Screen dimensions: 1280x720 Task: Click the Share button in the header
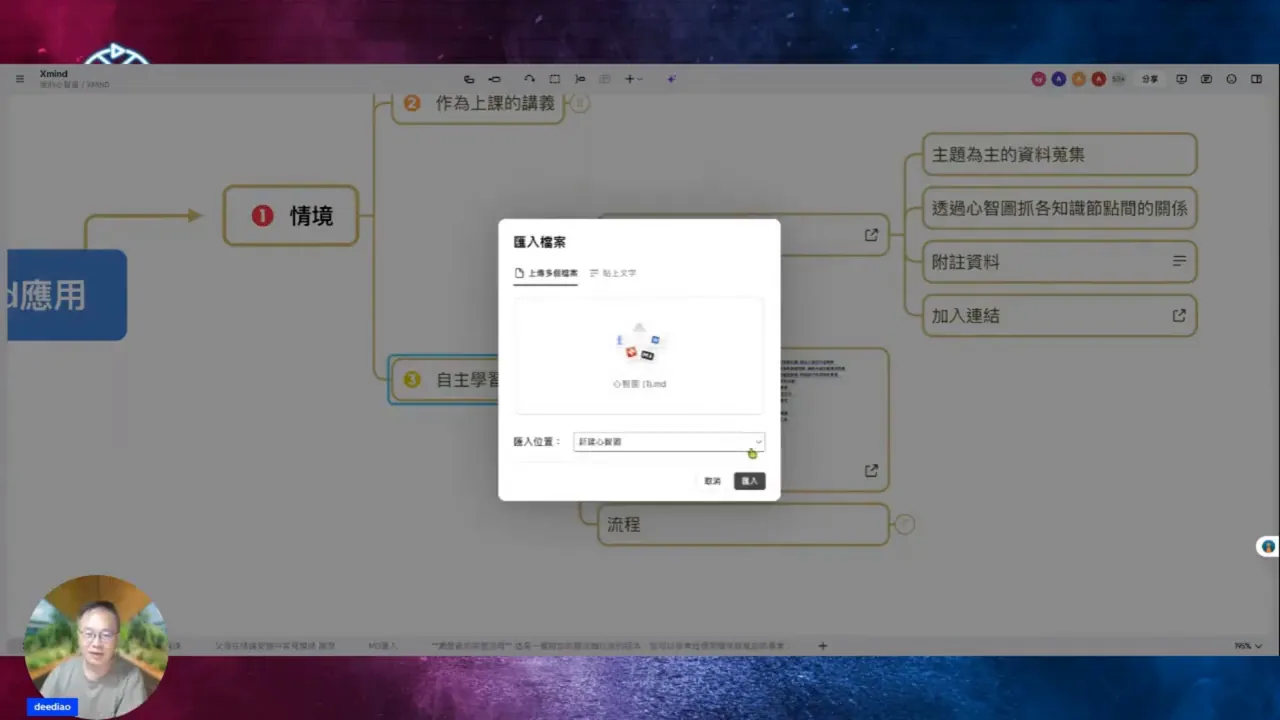tap(1150, 79)
